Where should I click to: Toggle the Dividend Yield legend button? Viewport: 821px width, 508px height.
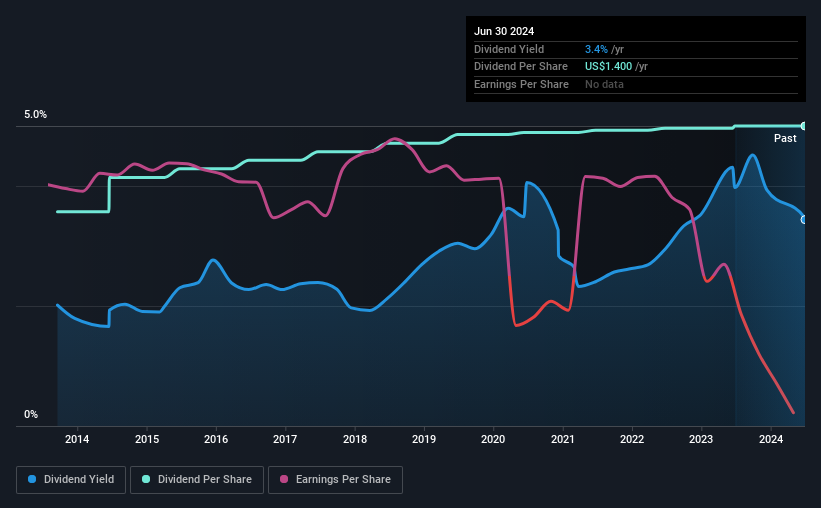coord(71,480)
